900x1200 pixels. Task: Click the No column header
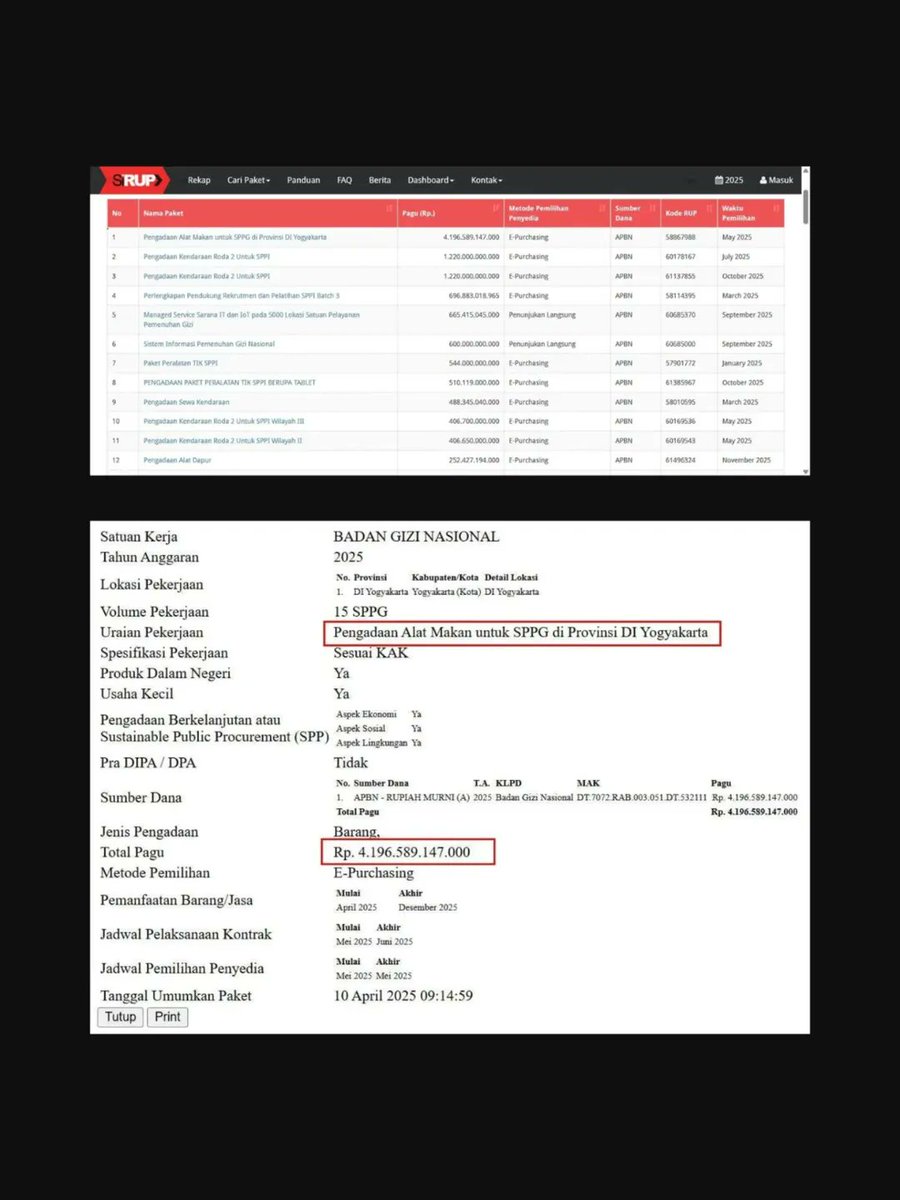[121, 213]
